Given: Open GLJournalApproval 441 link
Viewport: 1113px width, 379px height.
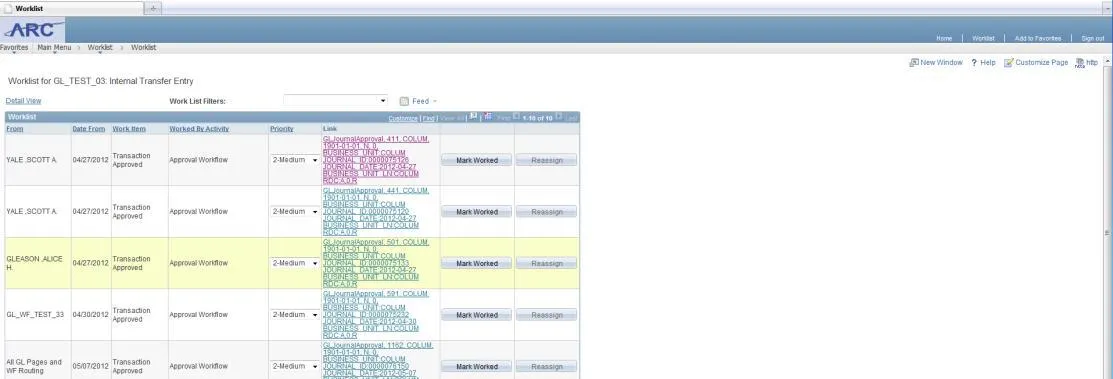Looking at the screenshot, I should coord(375,212).
